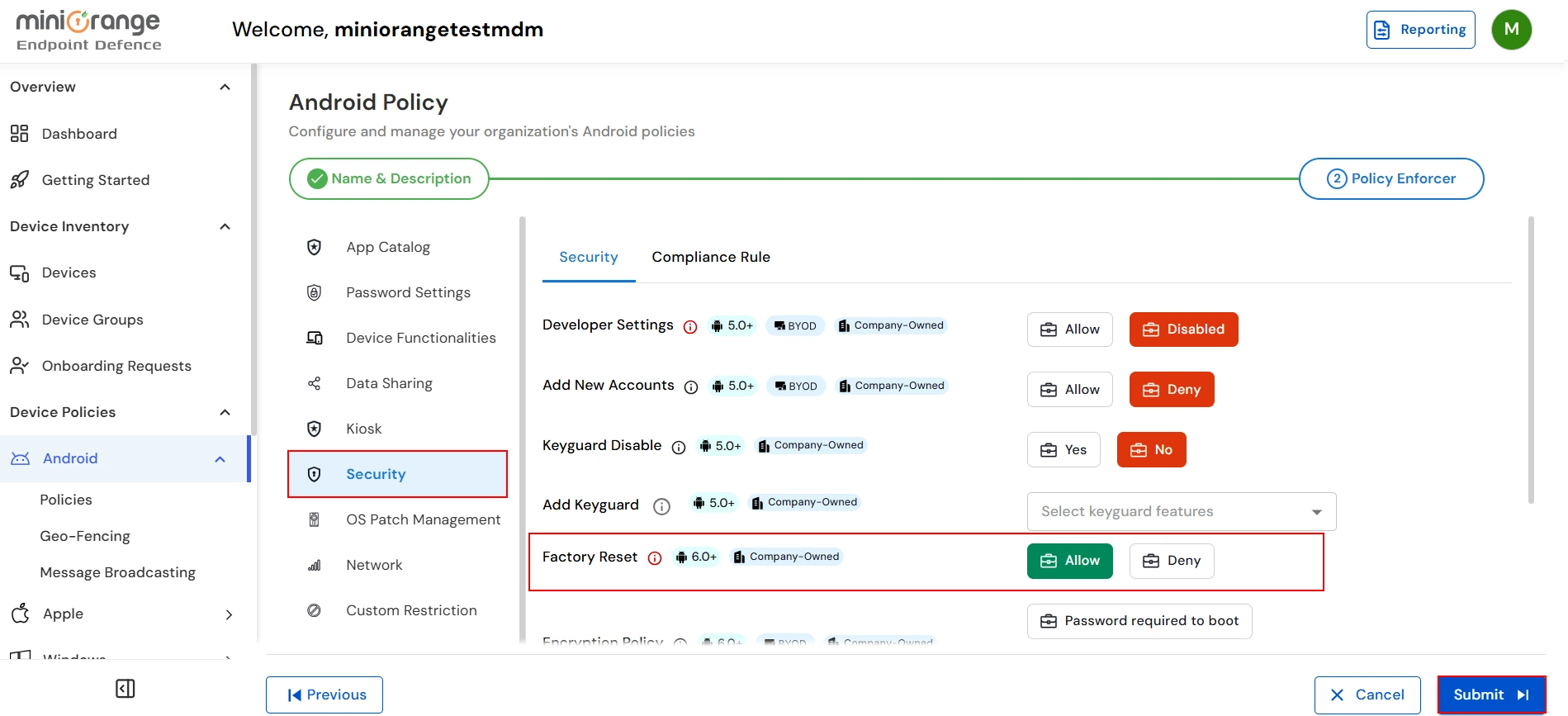Set Keyguard Disable to Yes
This screenshot has height=716, width=1568.
[1063, 450]
